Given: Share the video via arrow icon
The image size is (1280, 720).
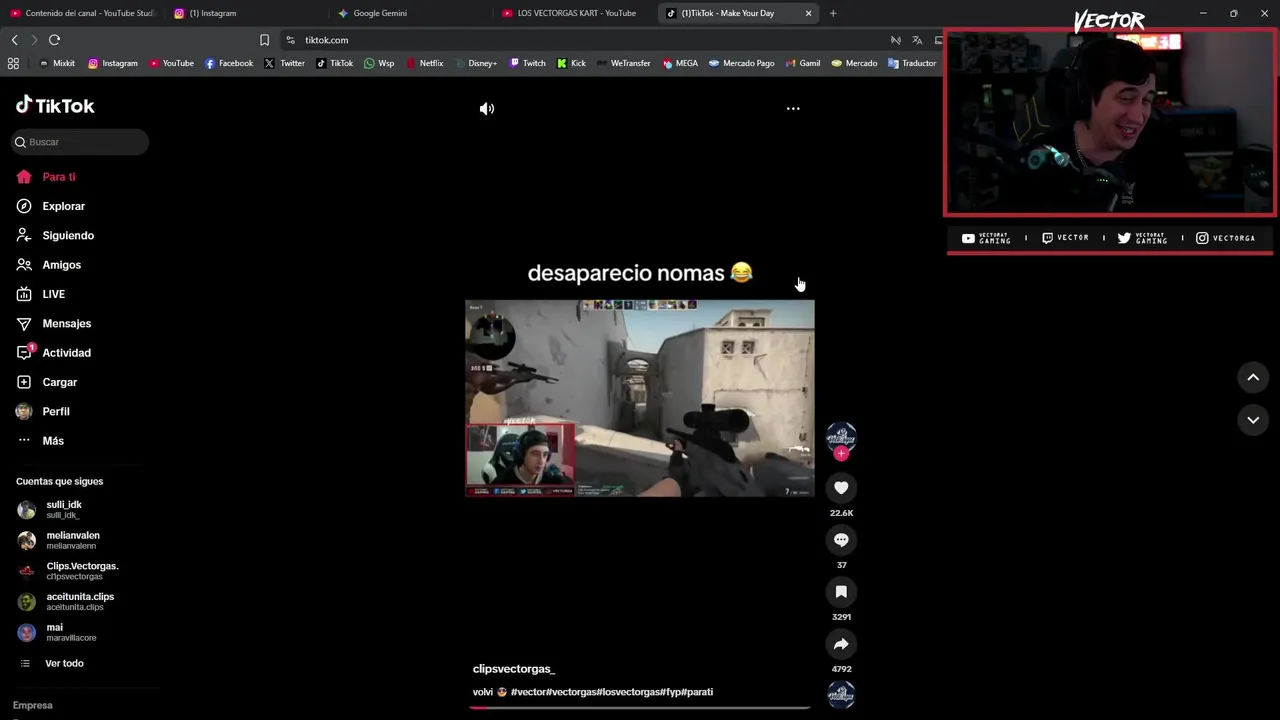Looking at the screenshot, I should (841, 643).
